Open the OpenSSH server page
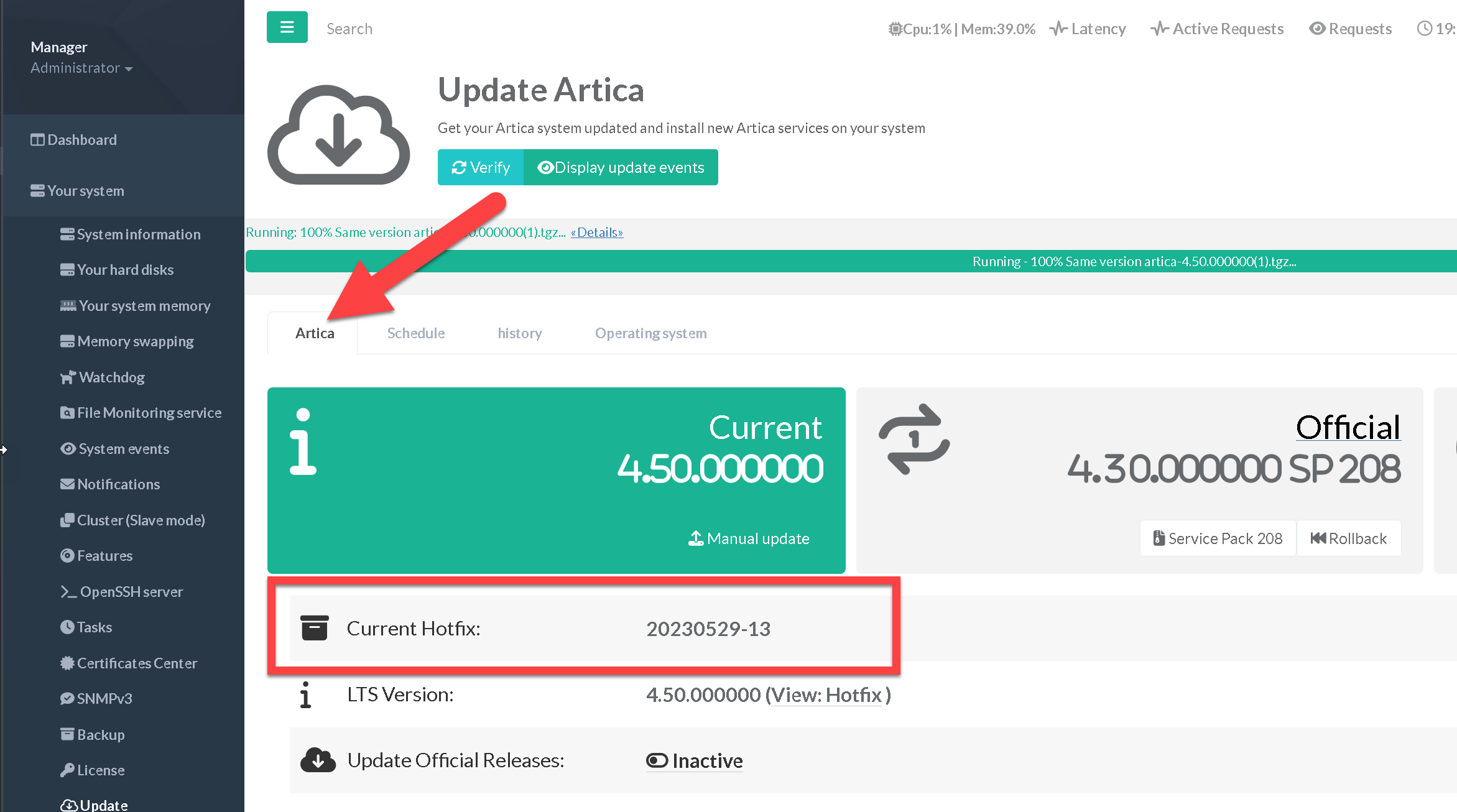The height and width of the screenshot is (812, 1457). pos(131,592)
